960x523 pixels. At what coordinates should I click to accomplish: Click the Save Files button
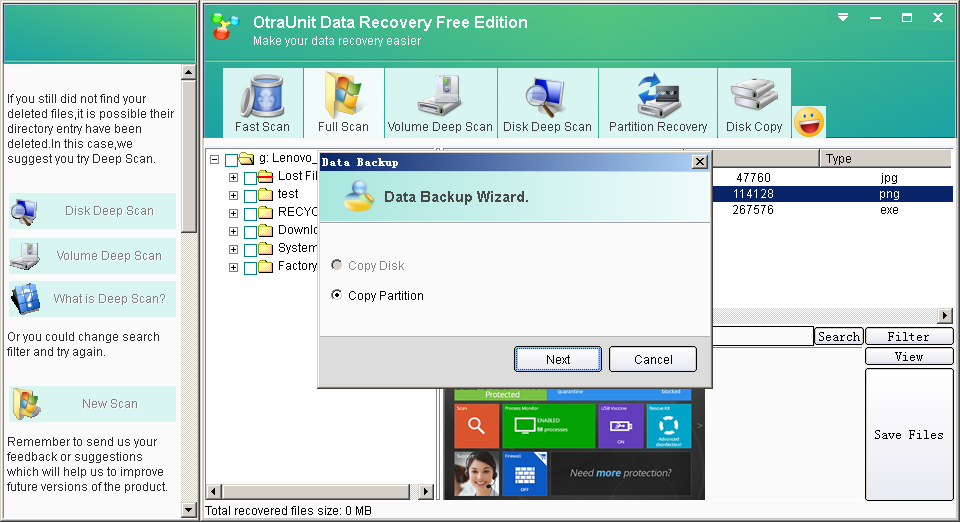[909, 434]
